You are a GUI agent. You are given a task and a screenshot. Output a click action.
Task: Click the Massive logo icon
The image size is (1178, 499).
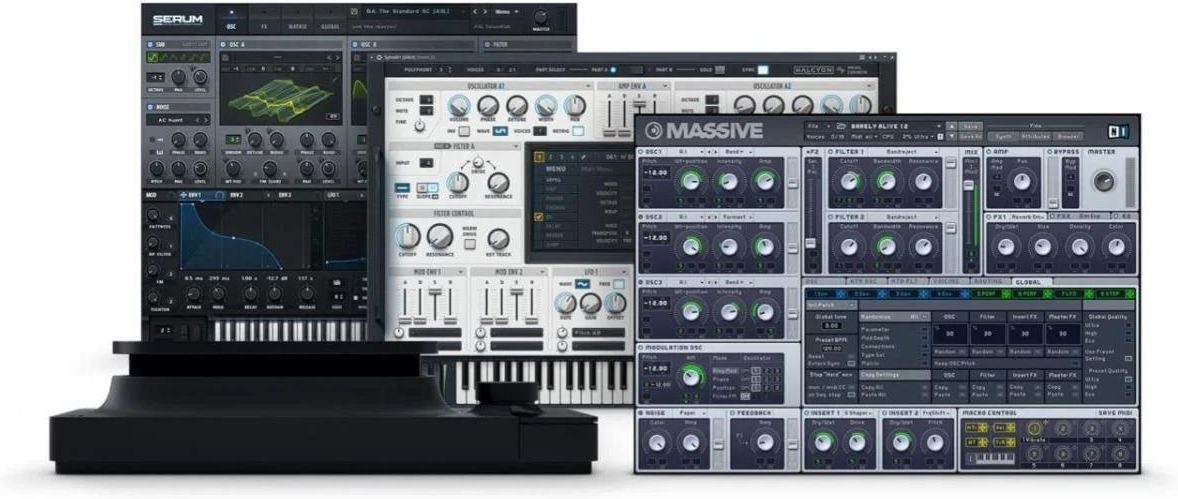pyautogui.click(x=654, y=130)
